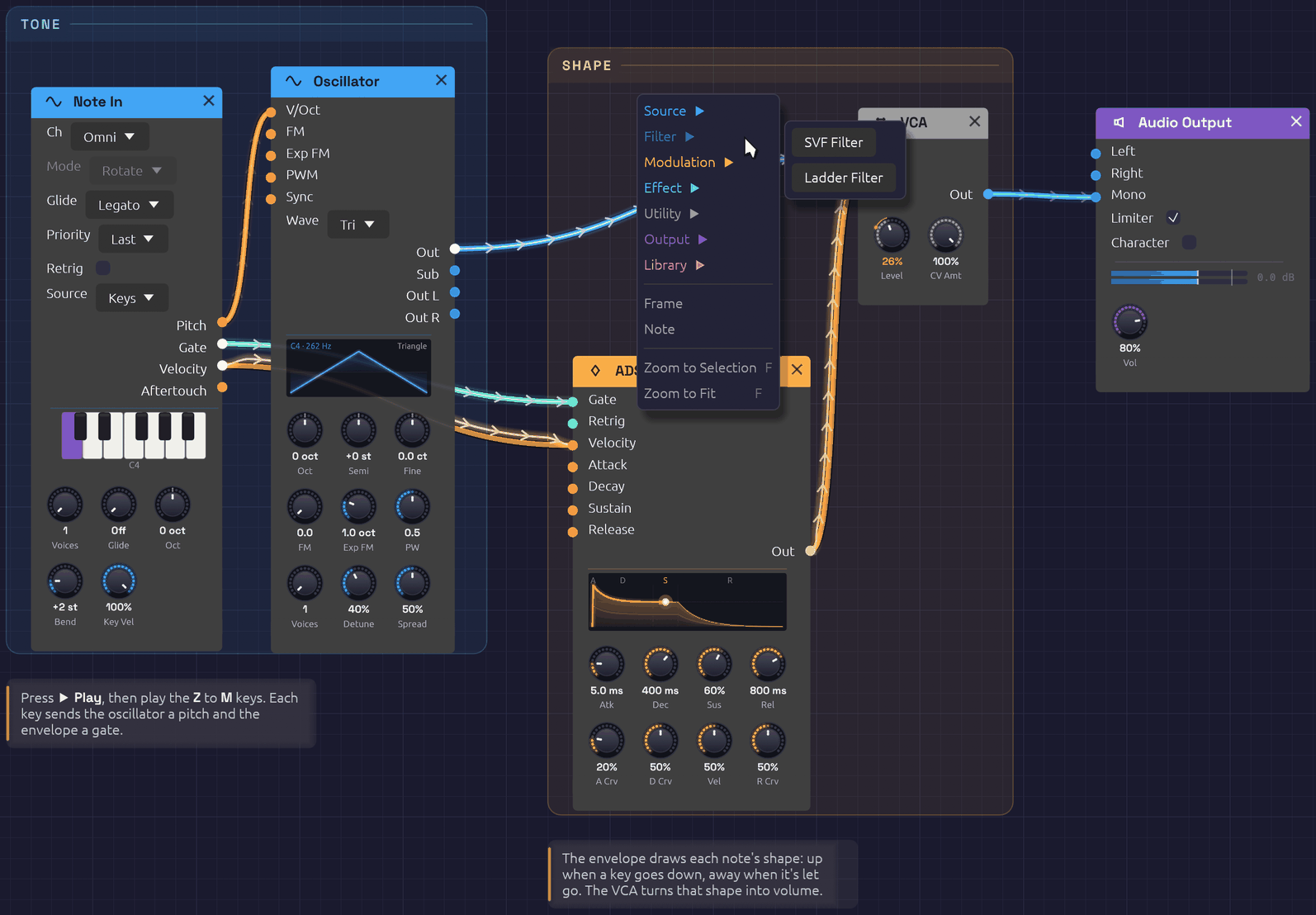Click the ADSR Retrig input port
The width and height of the screenshot is (1316, 915).
click(x=573, y=423)
